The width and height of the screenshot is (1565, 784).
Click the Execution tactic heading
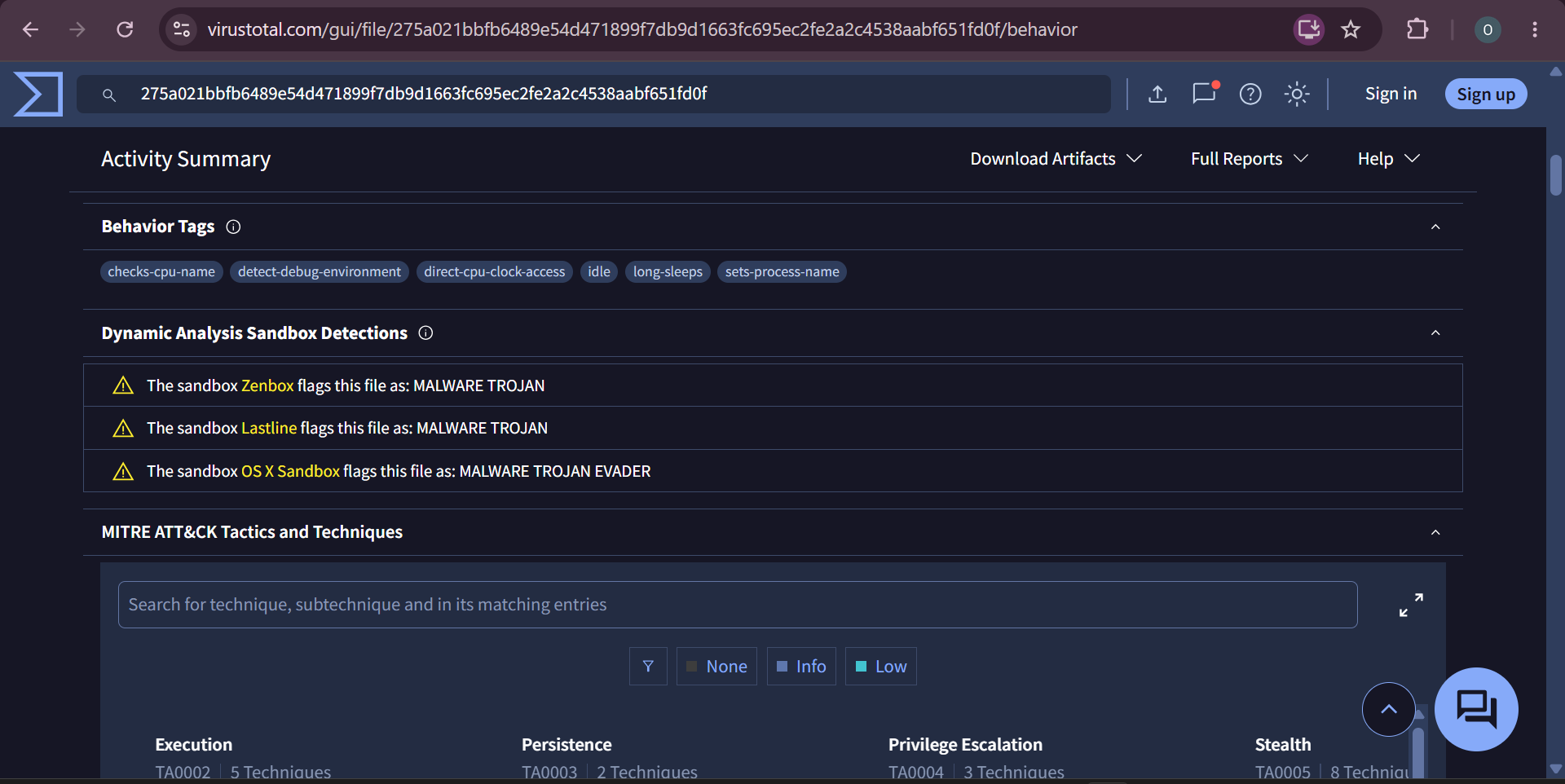[194, 744]
